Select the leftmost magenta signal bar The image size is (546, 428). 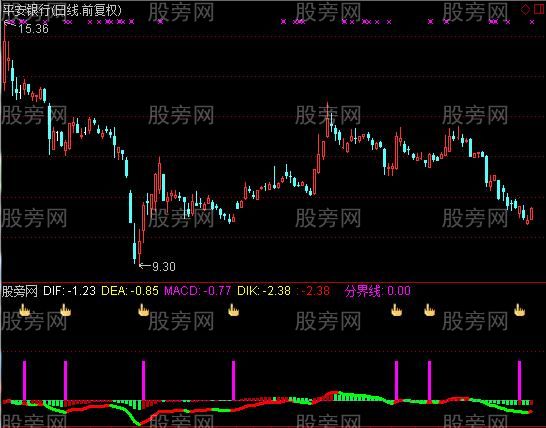click(x=24, y=381)
